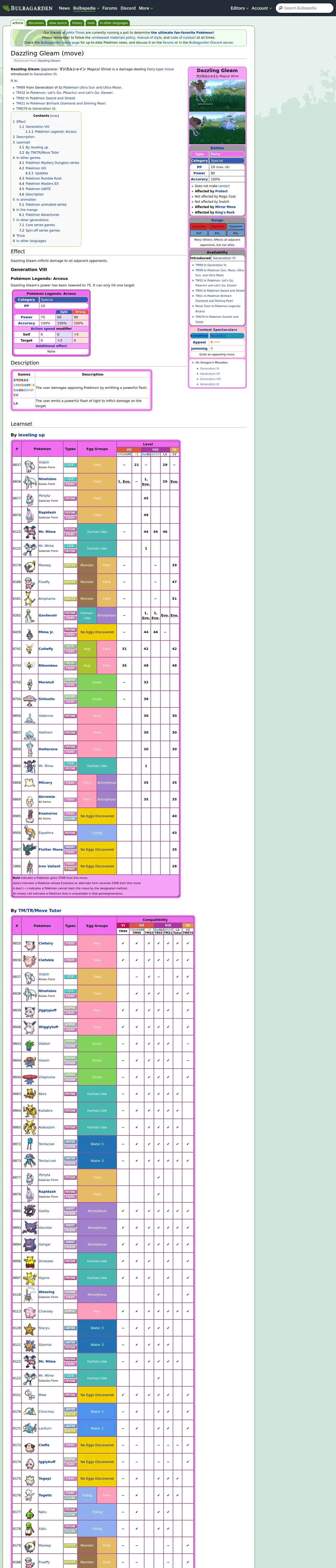336x1568 pixels.
Task: Click the Bug type badge in Cutiefly's row
Action: (70, 647)
